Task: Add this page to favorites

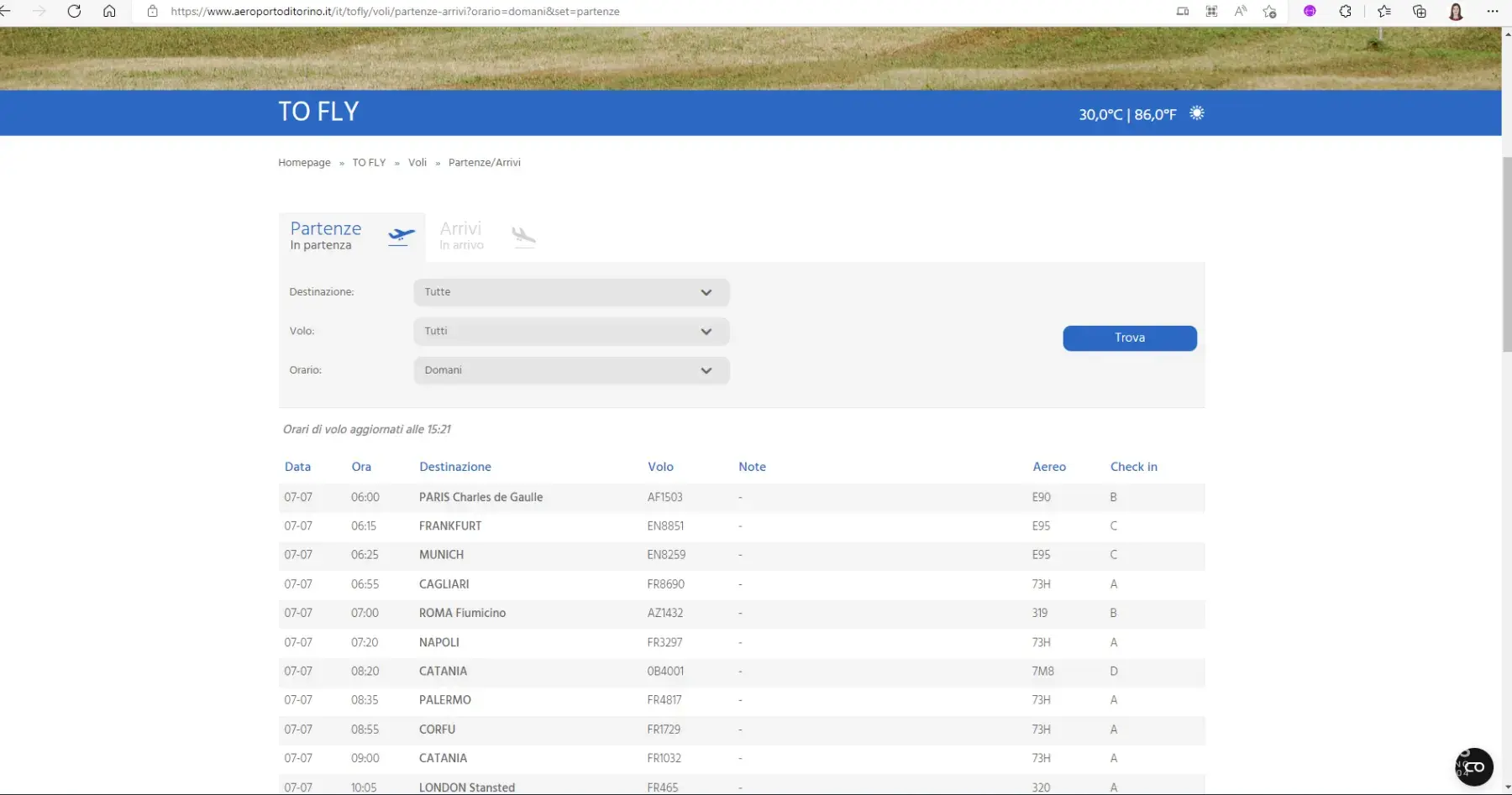Action: pyautogui.click(x=1269, y=11)
